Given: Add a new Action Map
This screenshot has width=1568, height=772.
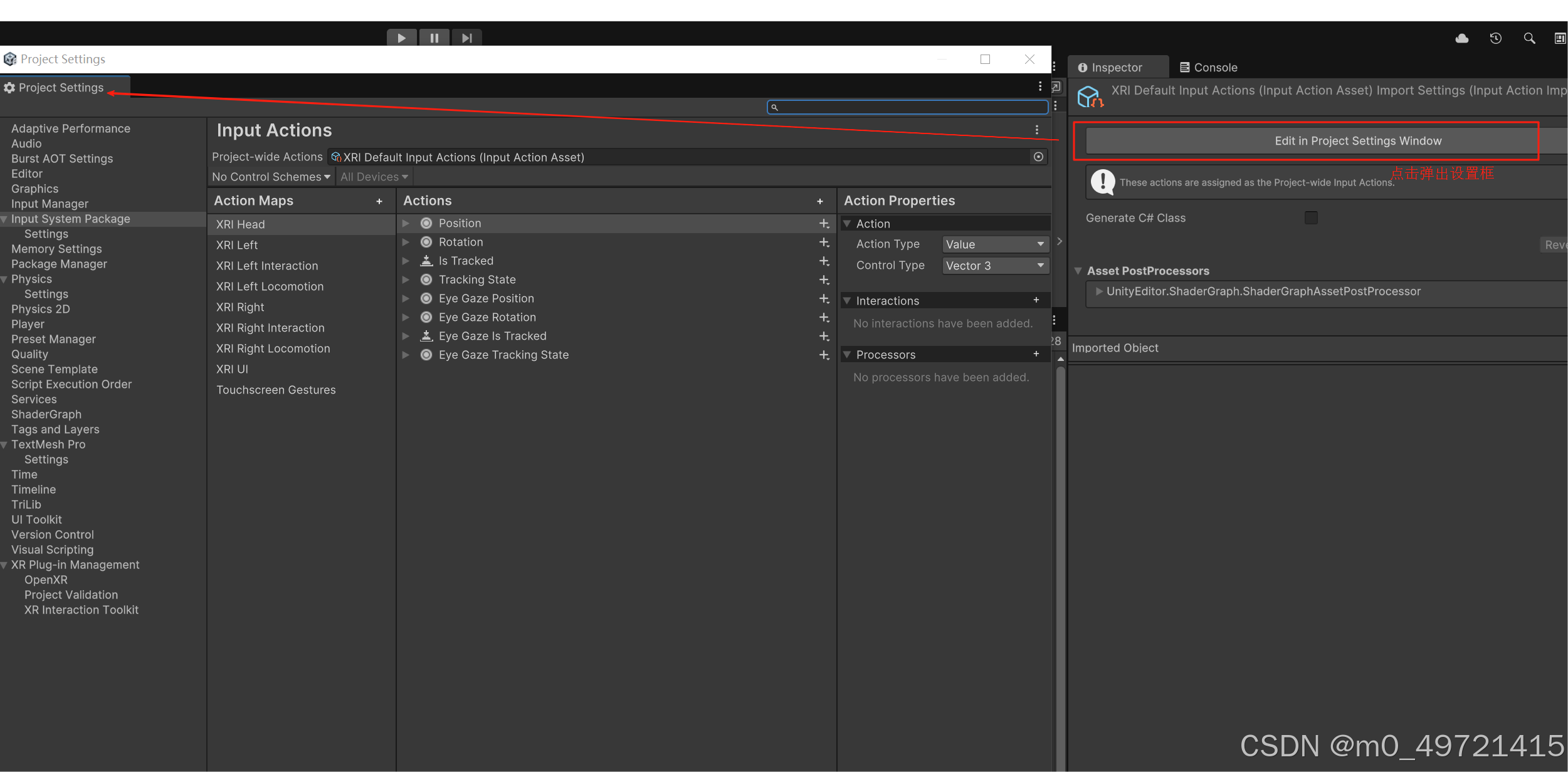Looking at the screenshot, I should pos(379,202).
